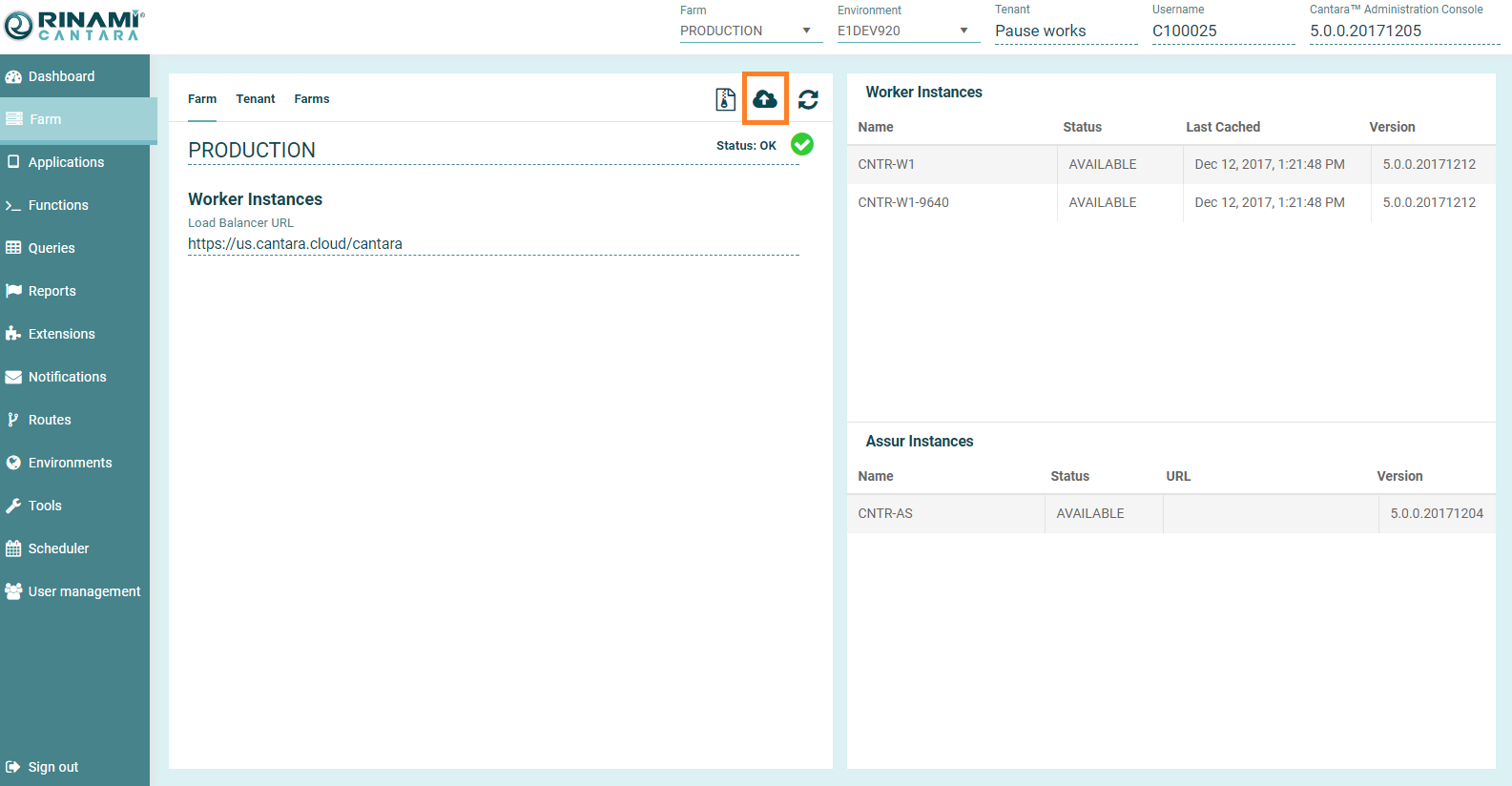Sign out of the console
1512x786 pixels.
tap(52, 767)
